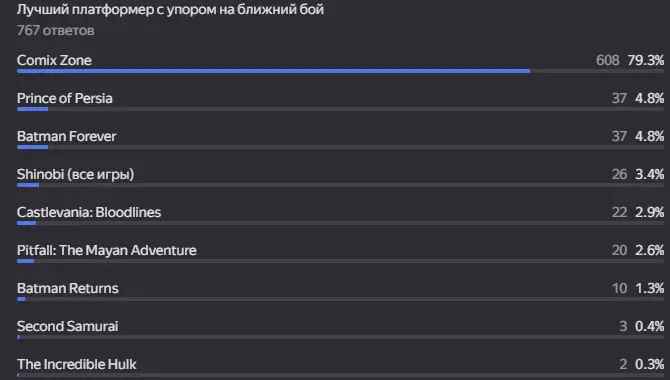Click the Prince of Persia progress bar

[x=32, y=109]
